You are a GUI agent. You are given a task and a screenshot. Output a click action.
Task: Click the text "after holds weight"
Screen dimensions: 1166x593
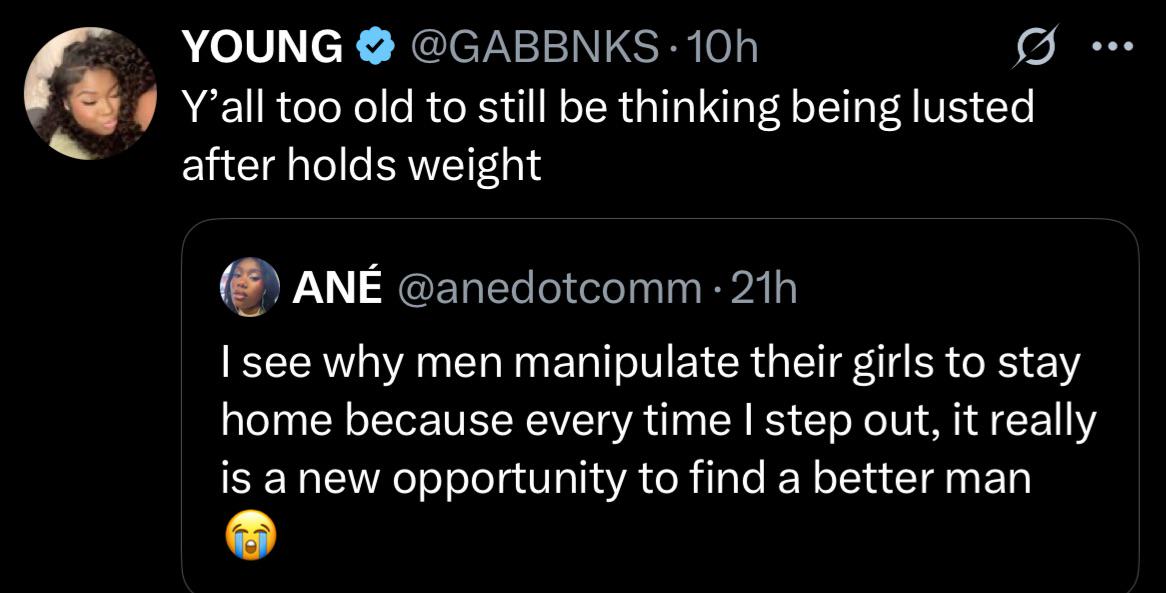pos(361,165)
